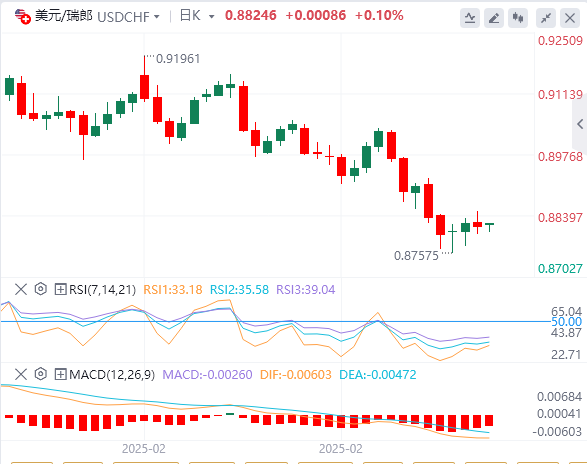Click the 美元/瑞郎 pair name
The height and width of the screenshot is (464, 587).
(64, 16)
